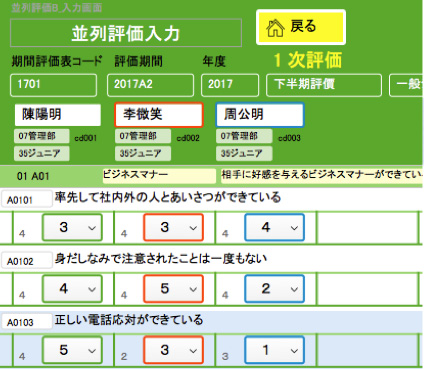
Task: Click 07管理部 tag under 李微笑
Action: [143, 136]
